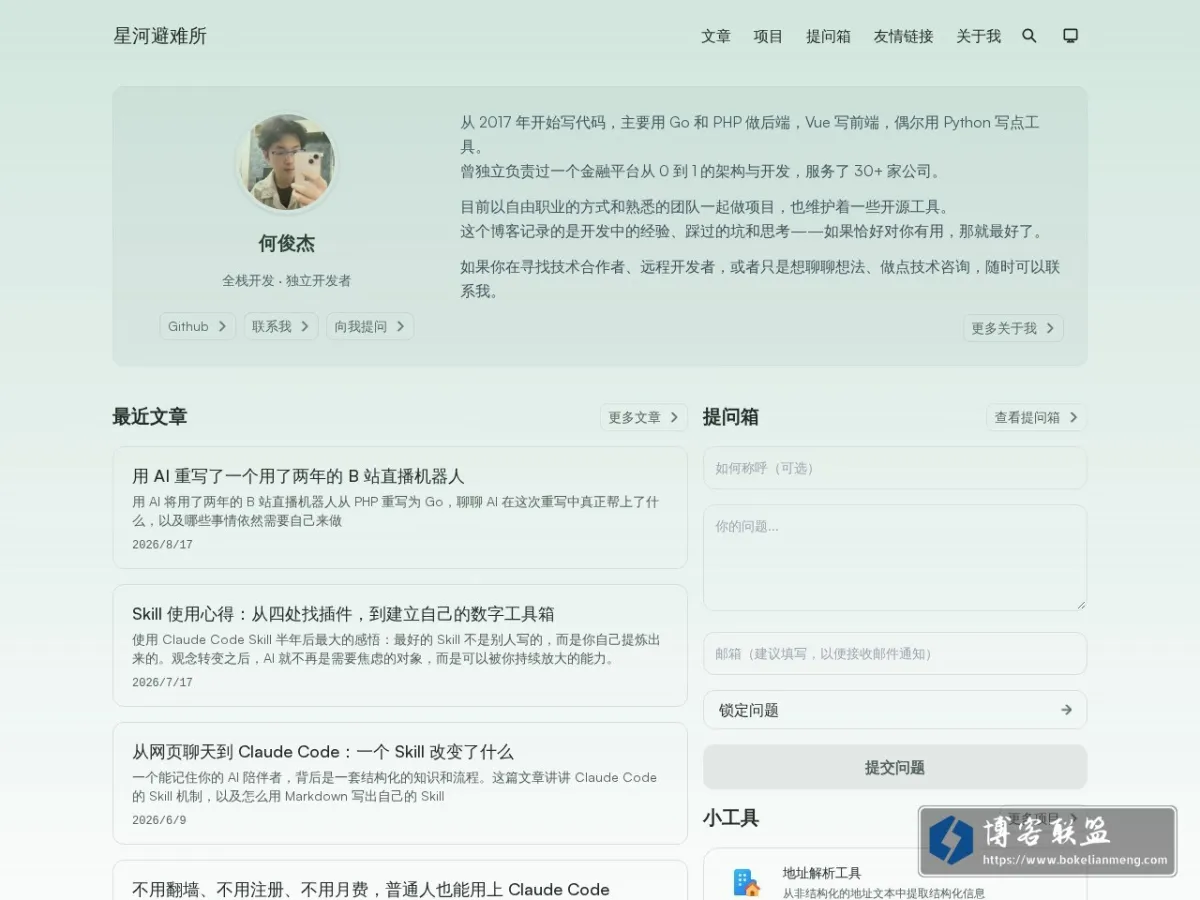This screenshot has width=1200, height=900.
Task: Go to the 文章 menu item
Action: click(716, 36)
